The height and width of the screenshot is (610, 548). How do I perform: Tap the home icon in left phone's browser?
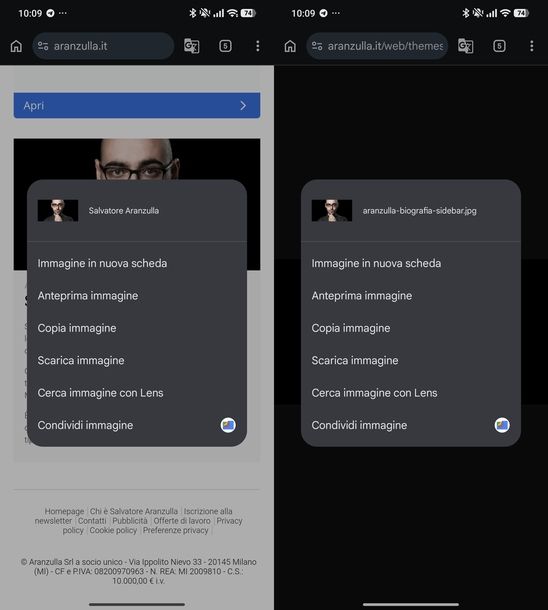coord(16,46)
